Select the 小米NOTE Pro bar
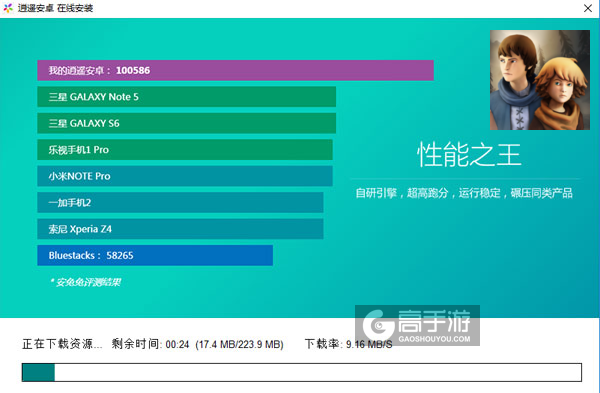 [185, 176]
